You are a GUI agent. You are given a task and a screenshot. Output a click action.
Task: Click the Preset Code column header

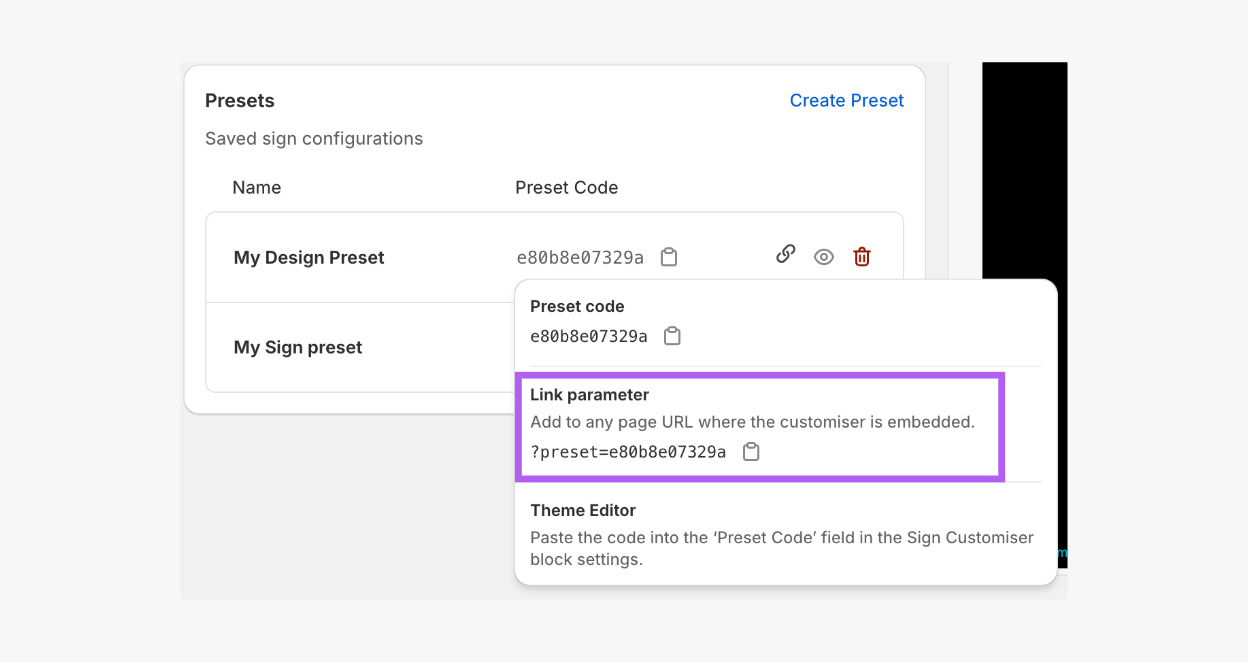pos(566,187)
